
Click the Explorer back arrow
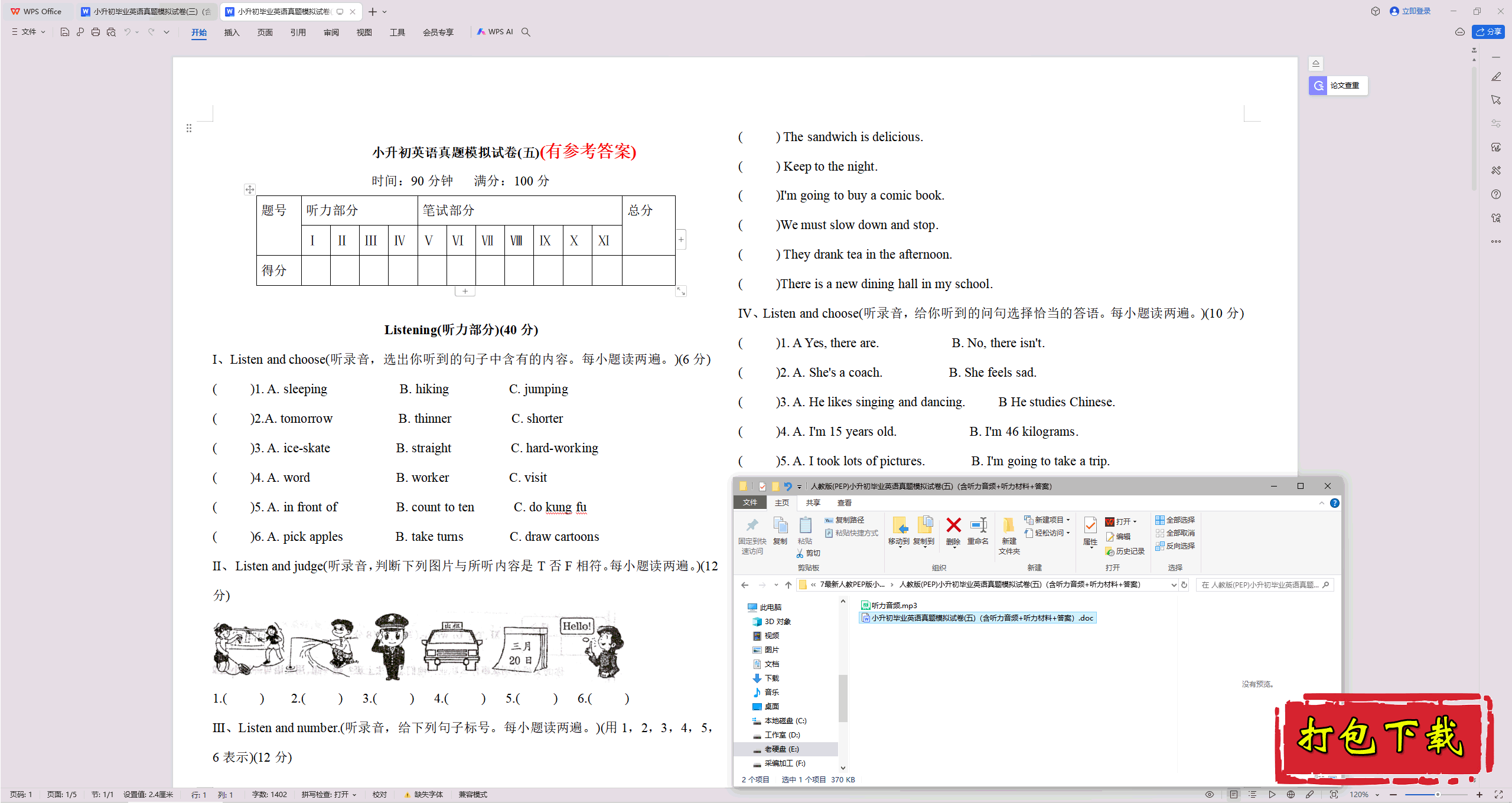(x=745, y=585)
